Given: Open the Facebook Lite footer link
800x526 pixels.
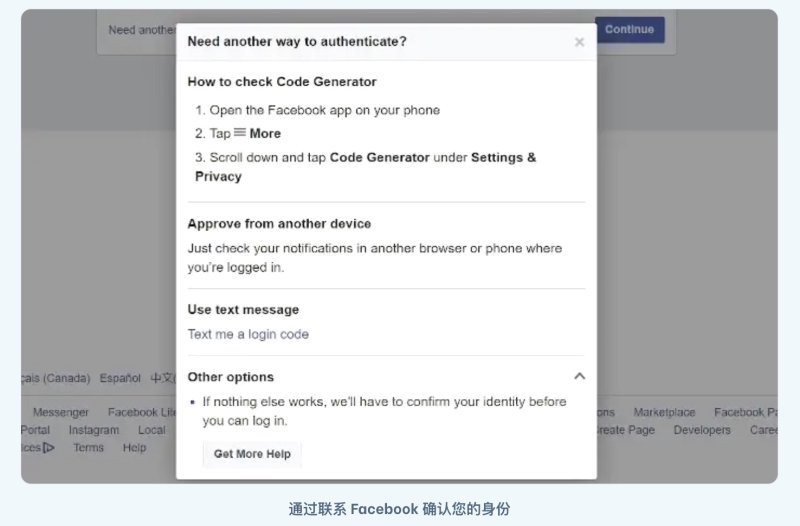Looking at the screenshot, I should point(140,412).
